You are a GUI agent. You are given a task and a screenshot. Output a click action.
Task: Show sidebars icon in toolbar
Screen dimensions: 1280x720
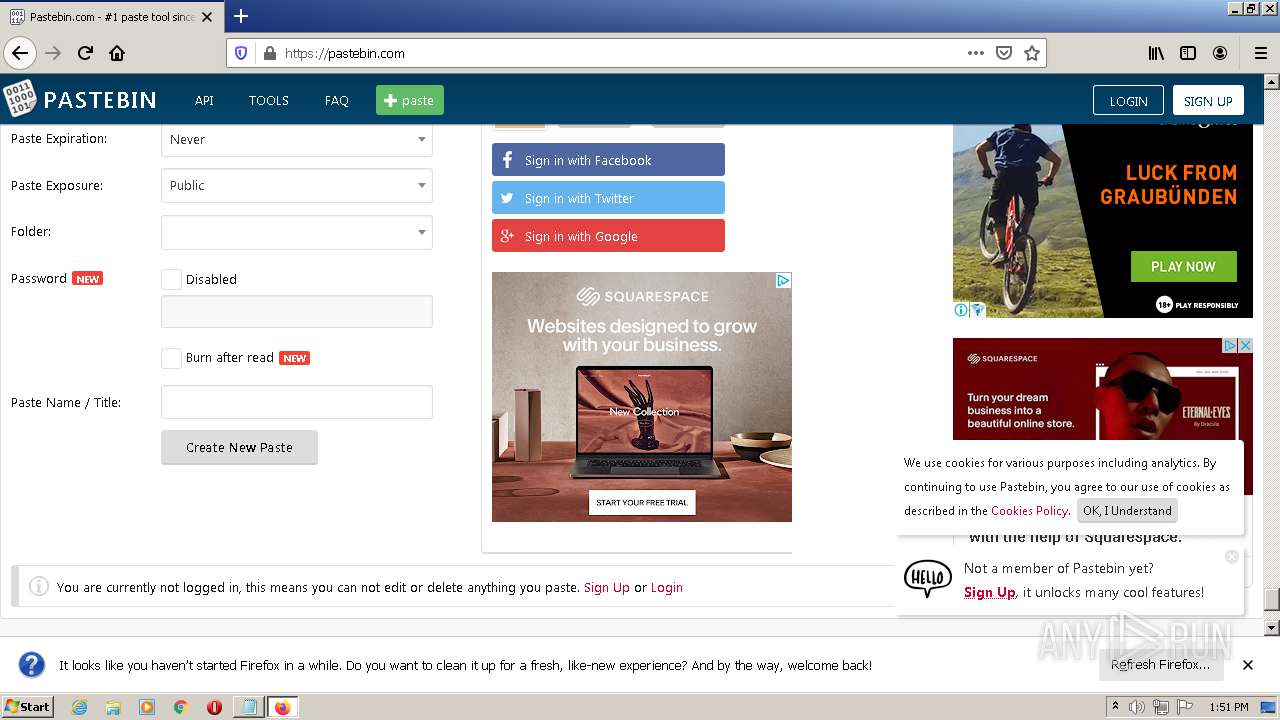(1188, 53)
